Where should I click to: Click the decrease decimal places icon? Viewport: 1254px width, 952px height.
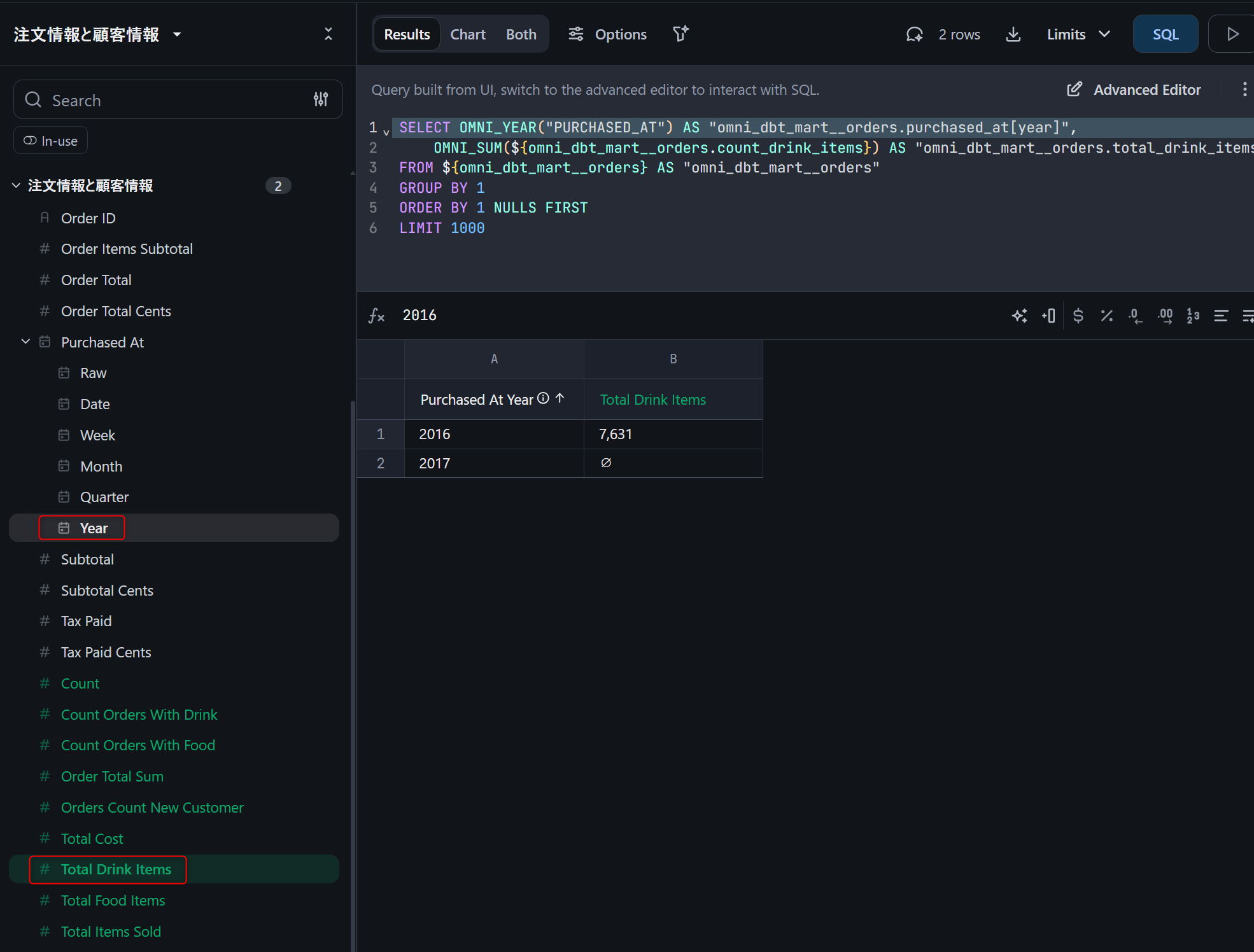pos(1135,316)
